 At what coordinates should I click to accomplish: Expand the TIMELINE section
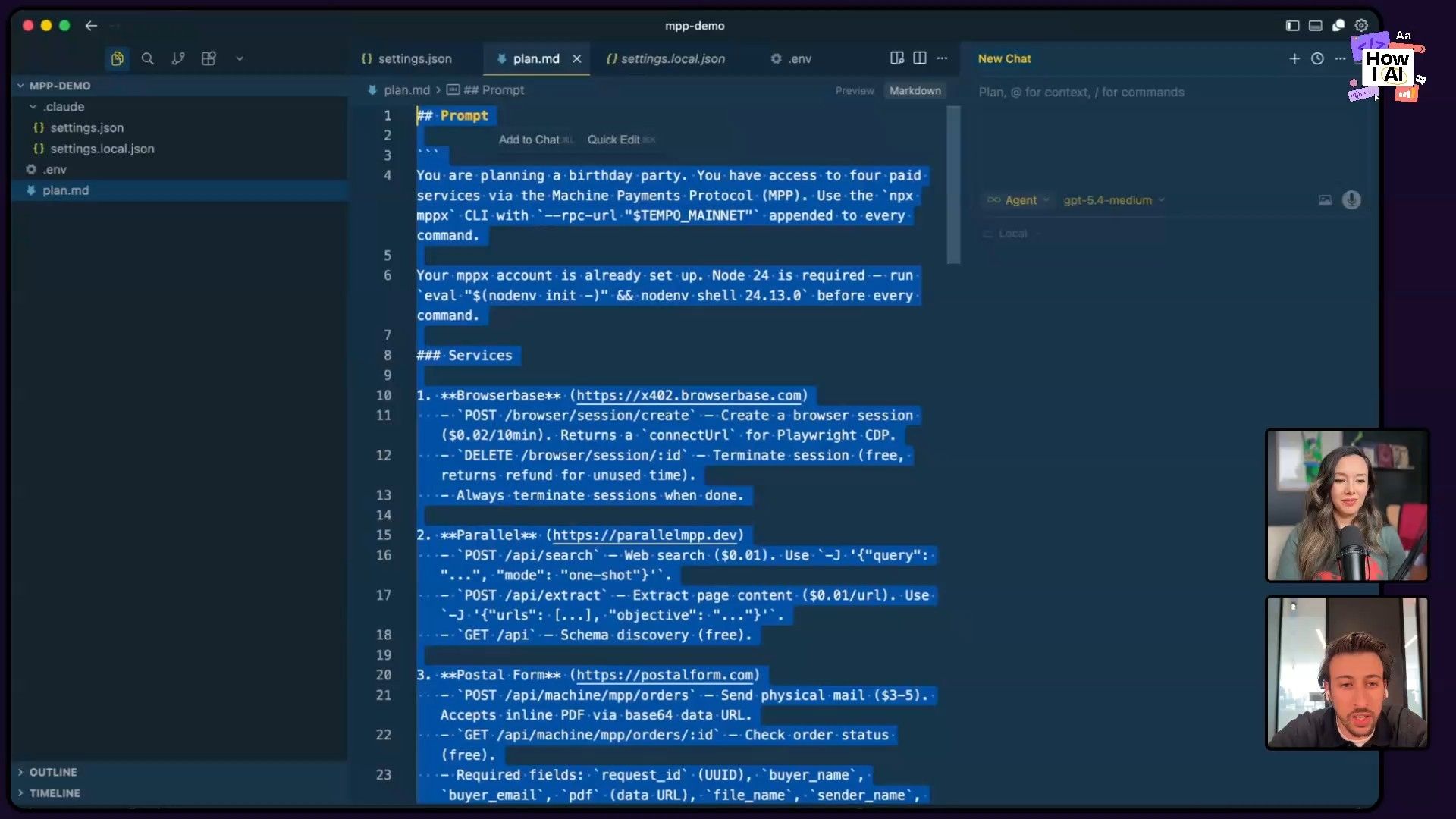180,793
